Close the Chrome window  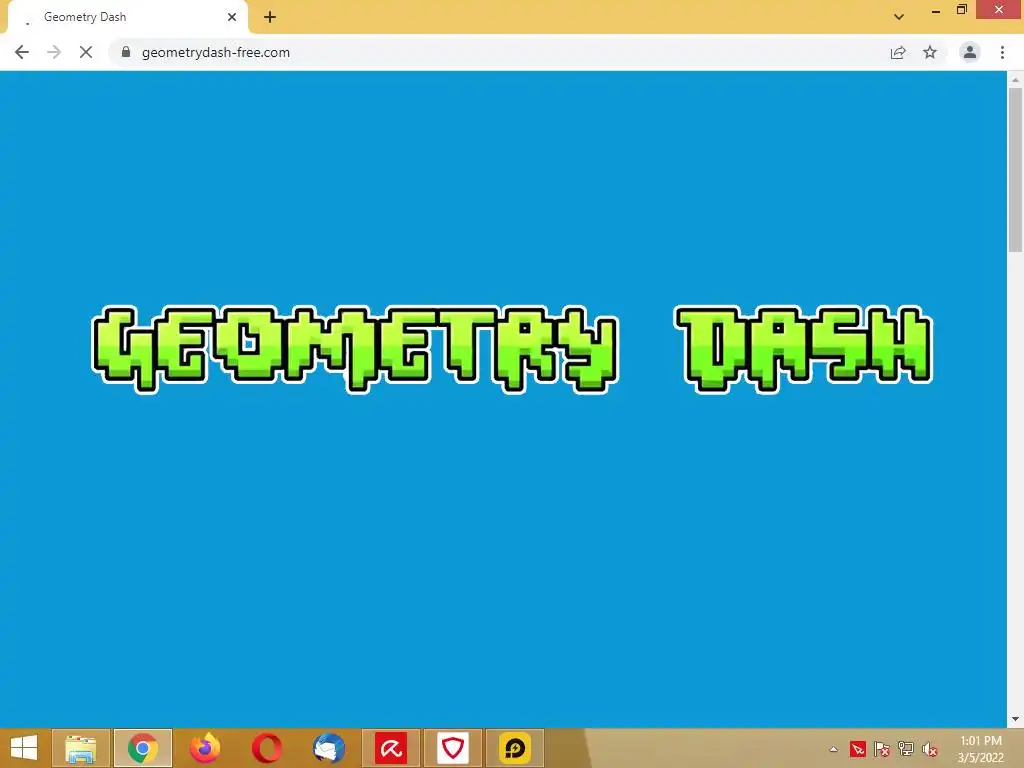[999, 10]
